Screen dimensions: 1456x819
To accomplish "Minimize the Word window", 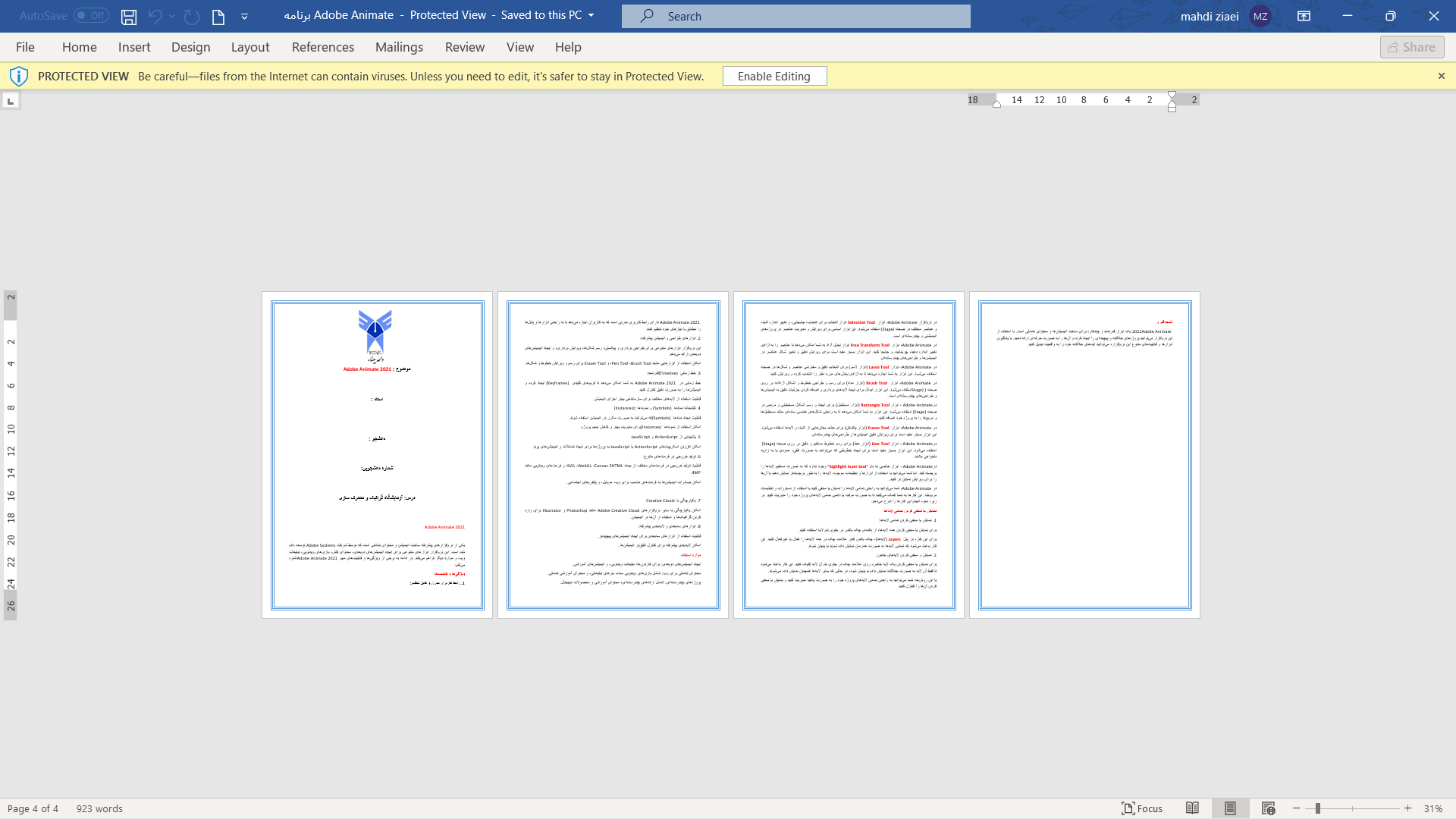I will pyautogui.click(x=1348, y=16).
